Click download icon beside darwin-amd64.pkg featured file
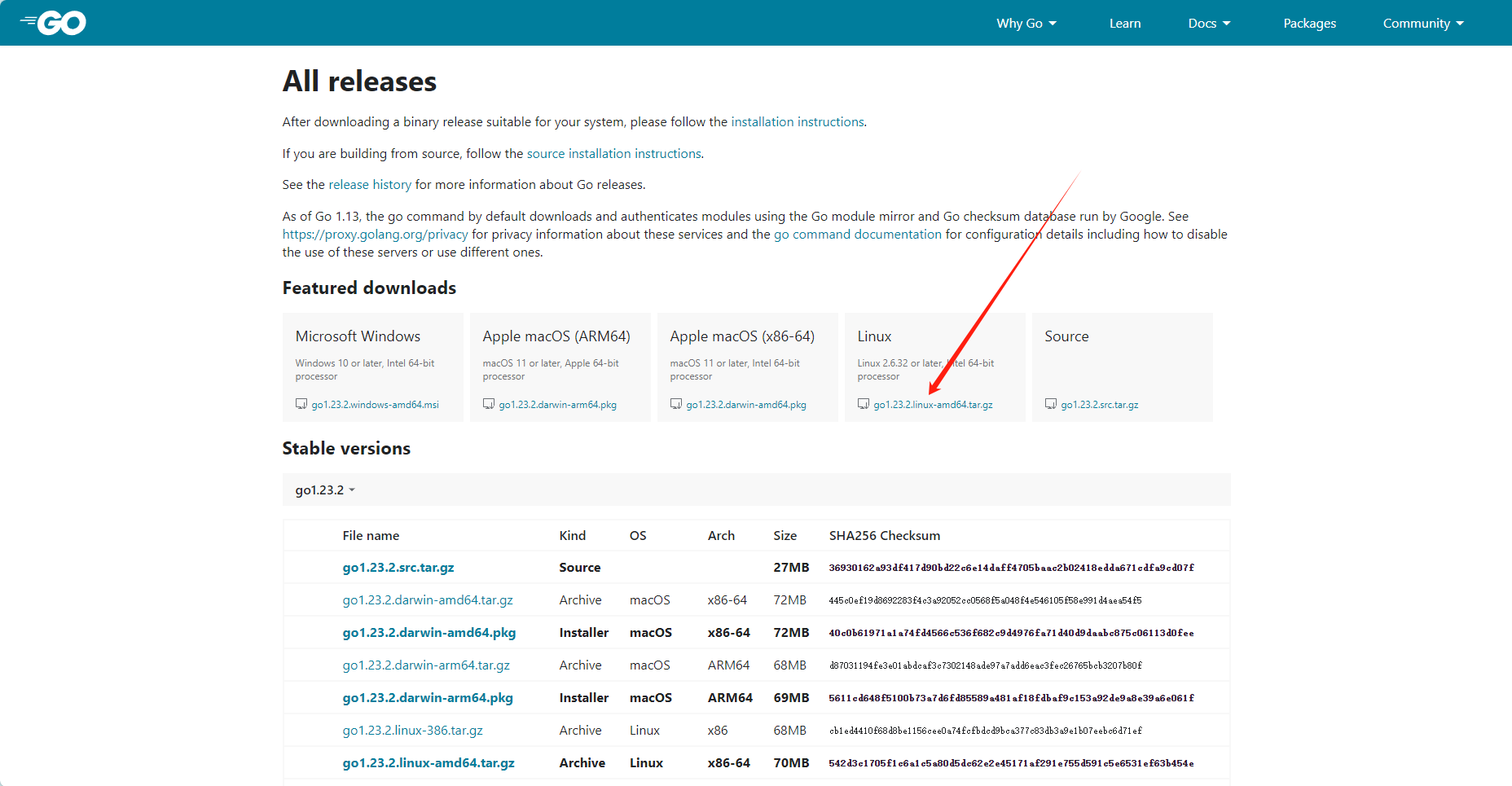This screenshot has height=786, width=1512. click(x=676, y=404)
